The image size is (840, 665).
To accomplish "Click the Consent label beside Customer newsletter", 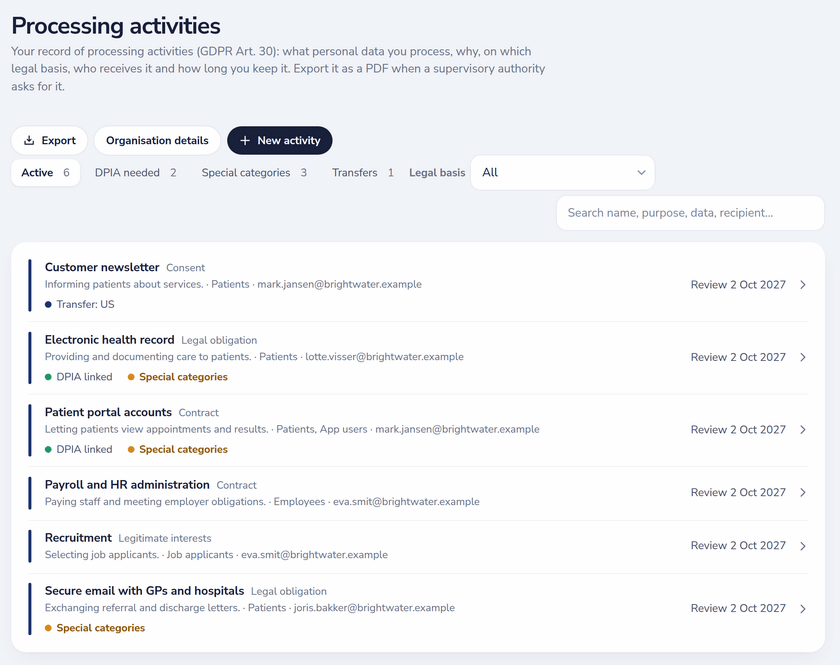I will [x=185, y=267].
